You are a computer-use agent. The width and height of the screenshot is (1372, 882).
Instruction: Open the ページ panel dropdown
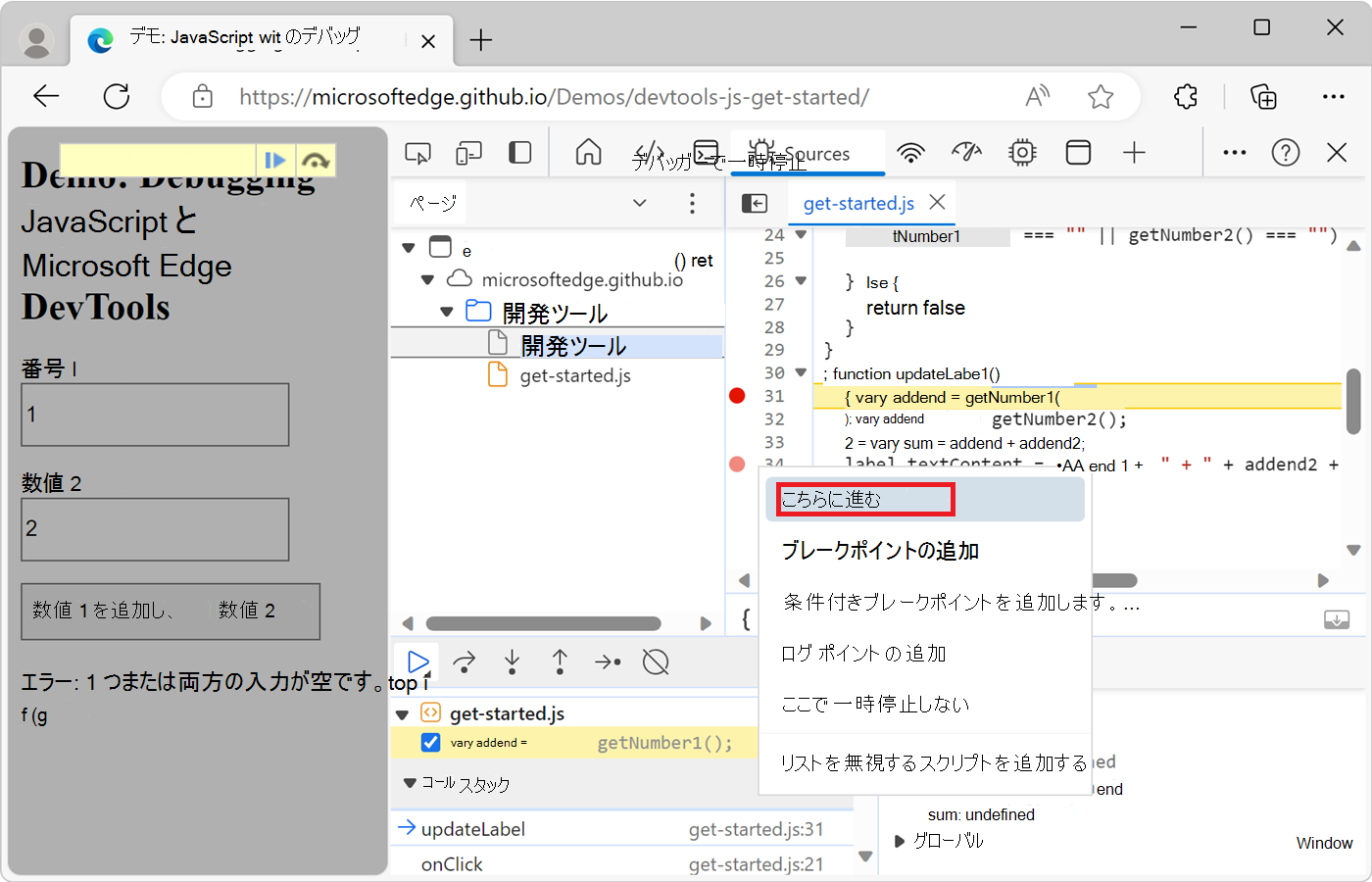(640, 203)
